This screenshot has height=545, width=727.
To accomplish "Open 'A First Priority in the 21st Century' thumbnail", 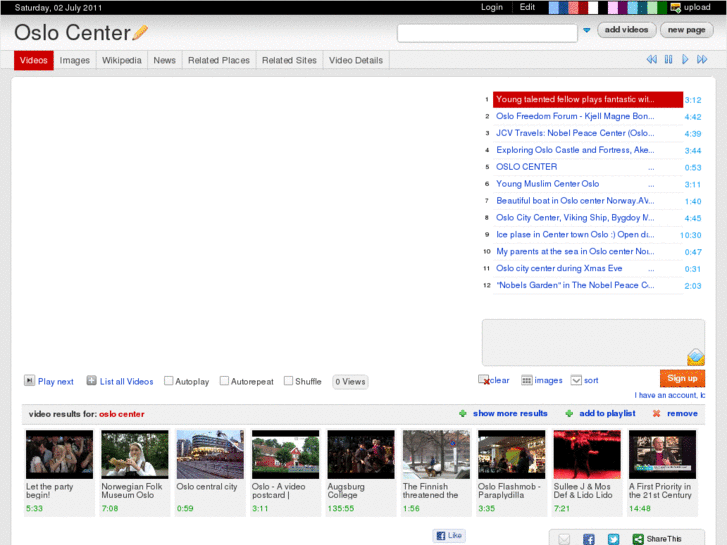I will coord(663,454).
